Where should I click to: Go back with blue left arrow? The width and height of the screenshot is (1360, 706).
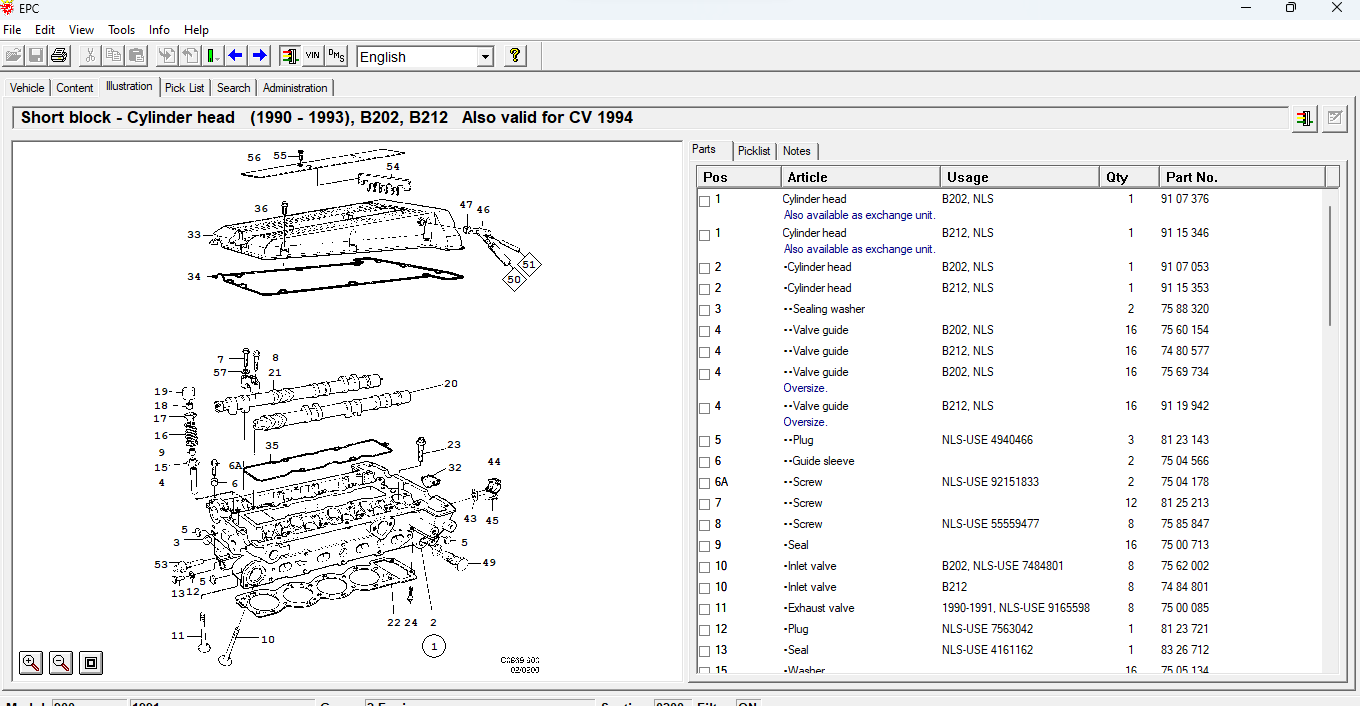pyautogui.click(x=236, y=56)
